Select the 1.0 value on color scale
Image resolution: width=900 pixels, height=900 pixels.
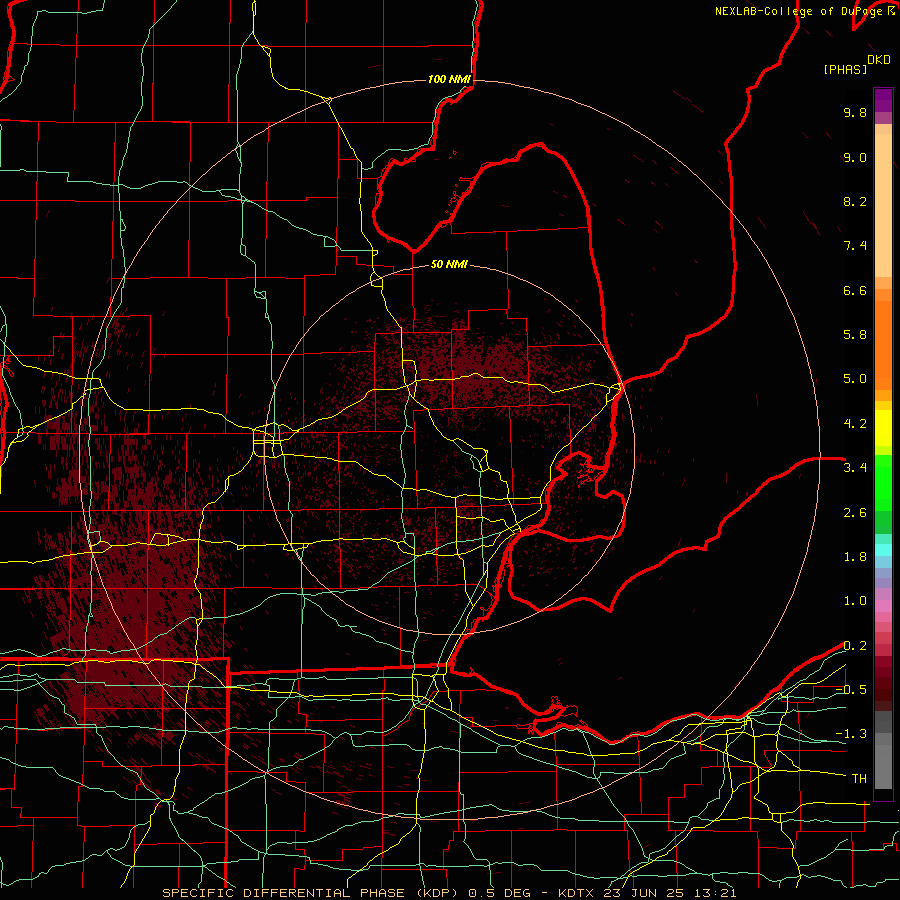point(855,601)
